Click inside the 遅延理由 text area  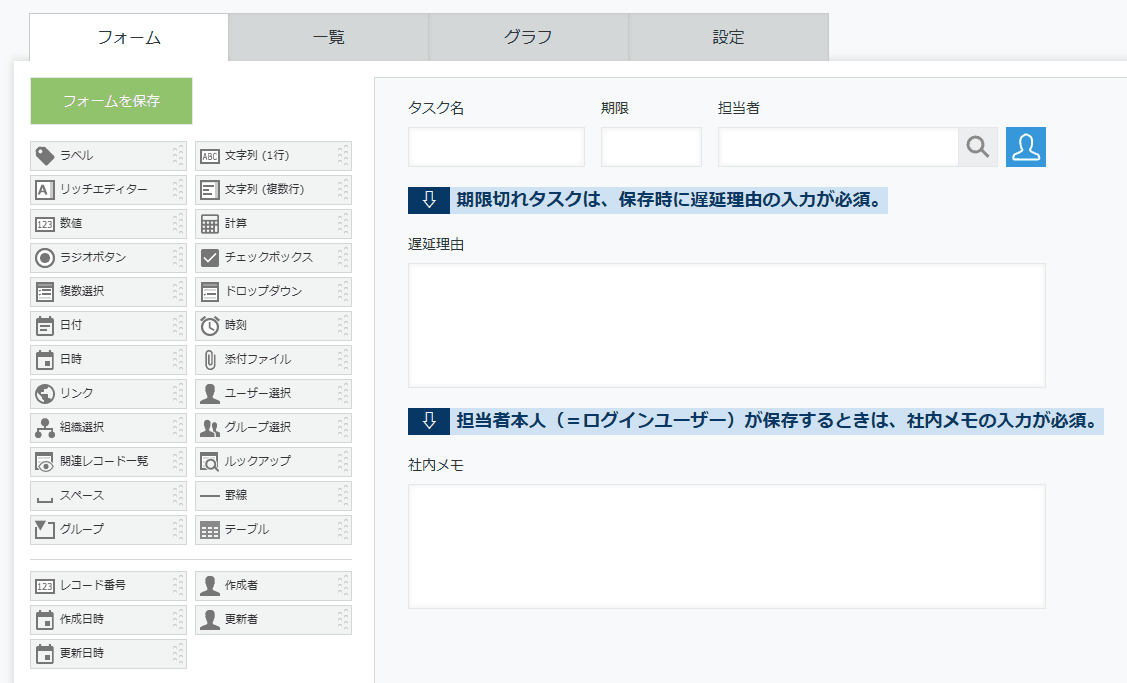[727, 326]
